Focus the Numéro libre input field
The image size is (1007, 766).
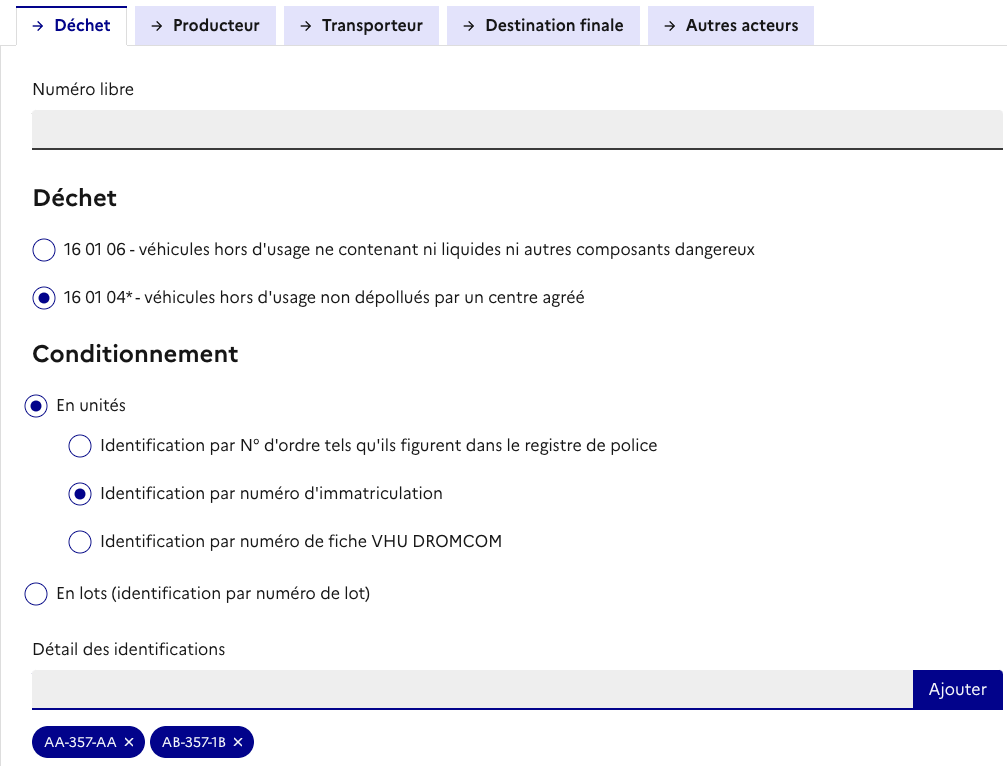click(x=517, y=129)
